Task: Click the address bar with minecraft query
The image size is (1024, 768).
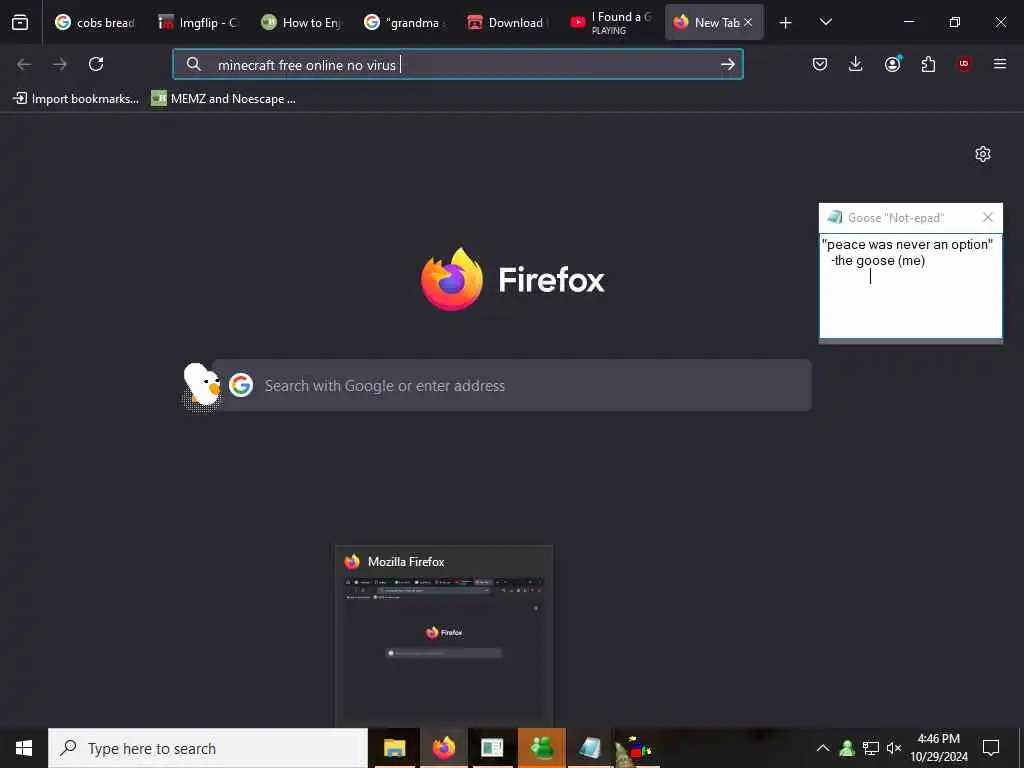Action: [458, 64]
